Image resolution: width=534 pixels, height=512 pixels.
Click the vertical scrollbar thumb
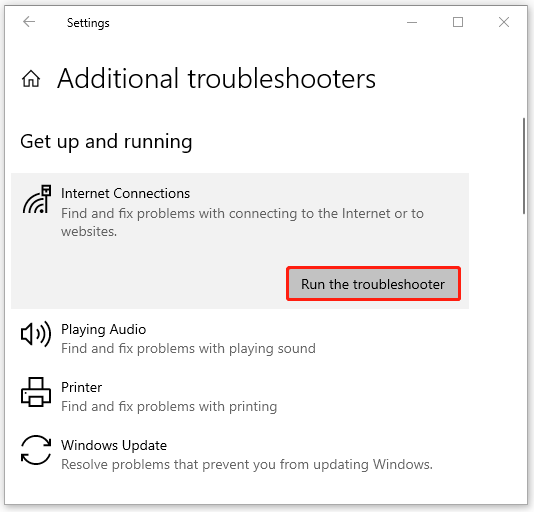point(524,166)
